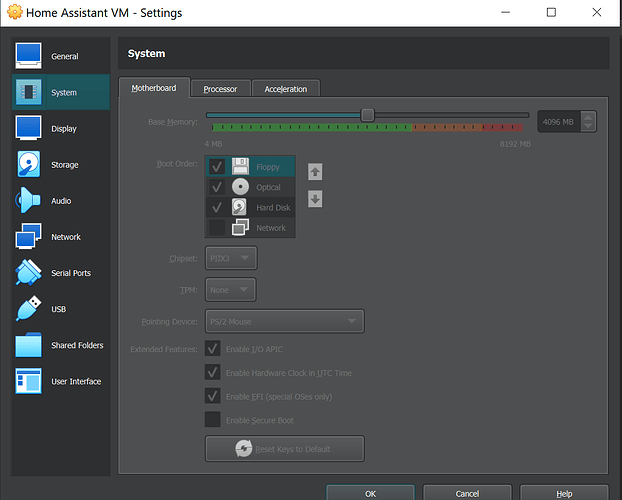The image size is (622, 500).
Task: Select the Shared Folders category label
Action: [x=77, y=345]
